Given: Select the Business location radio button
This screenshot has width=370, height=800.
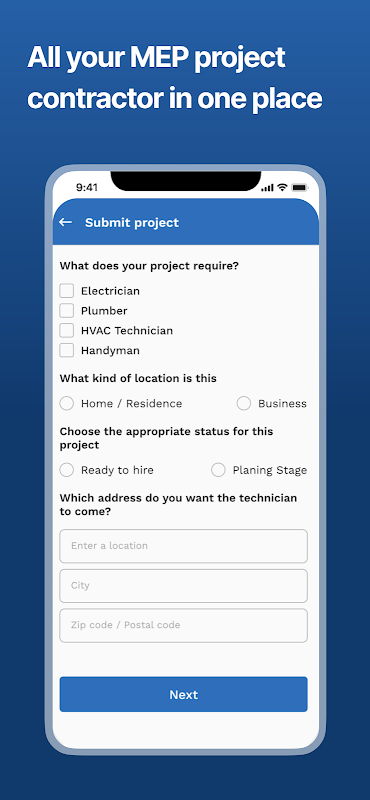Looking at the screenshot, I should coord(244,404).
